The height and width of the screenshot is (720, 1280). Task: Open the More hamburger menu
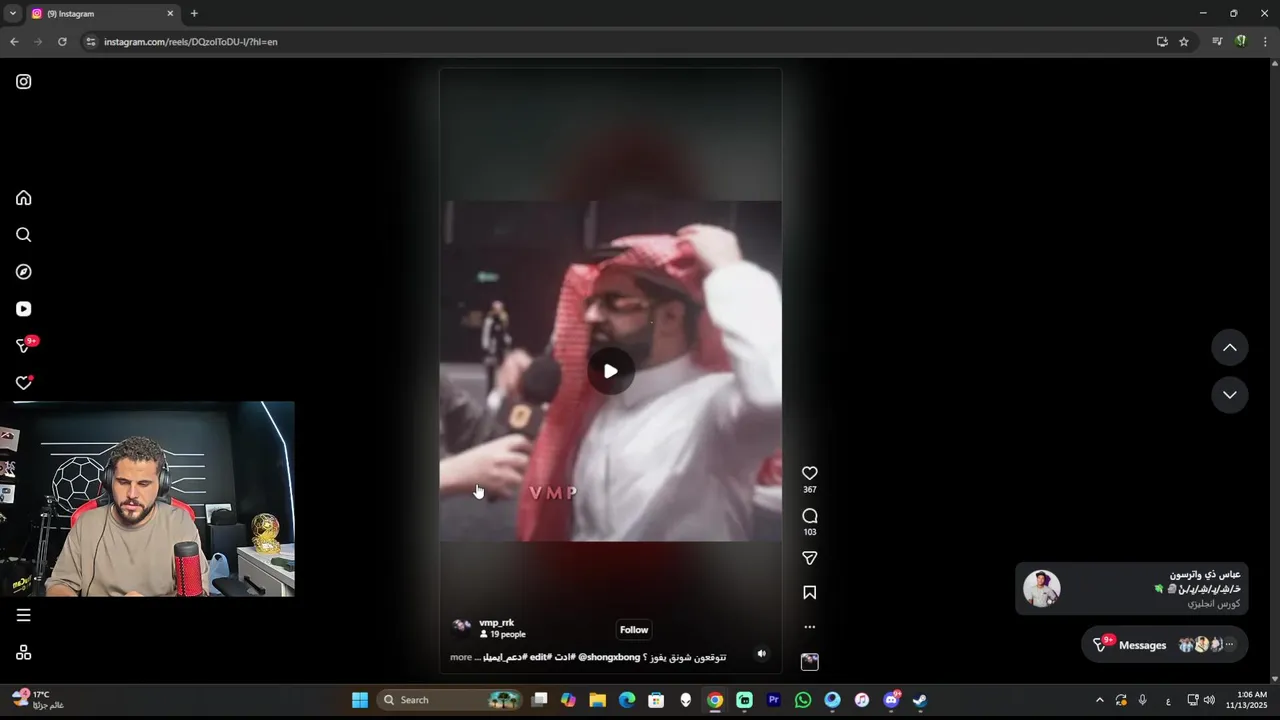[x=24, y=615]
